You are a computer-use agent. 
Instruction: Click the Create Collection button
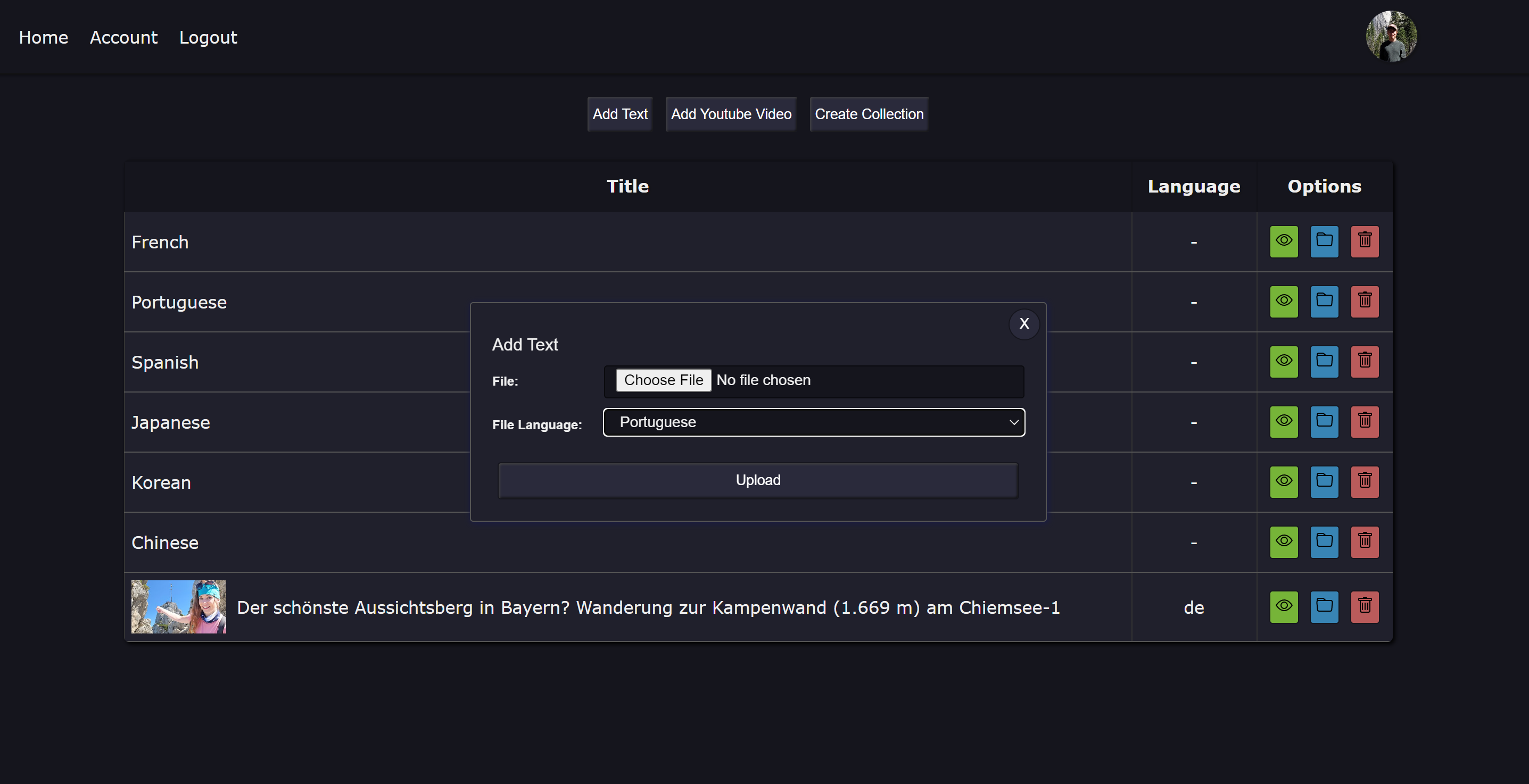click(x=869, y=114)
